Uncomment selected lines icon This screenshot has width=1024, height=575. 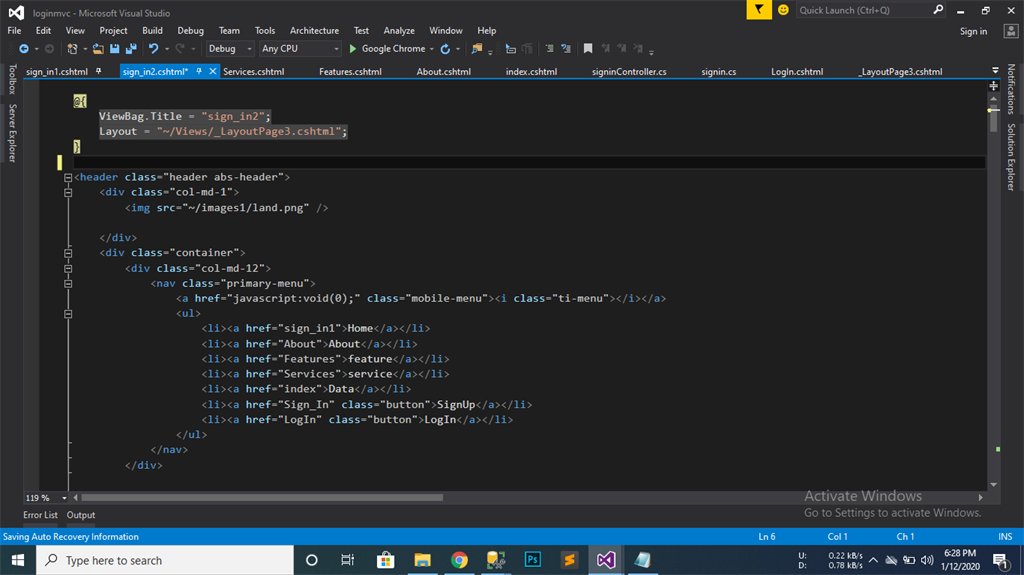[566, 49]
